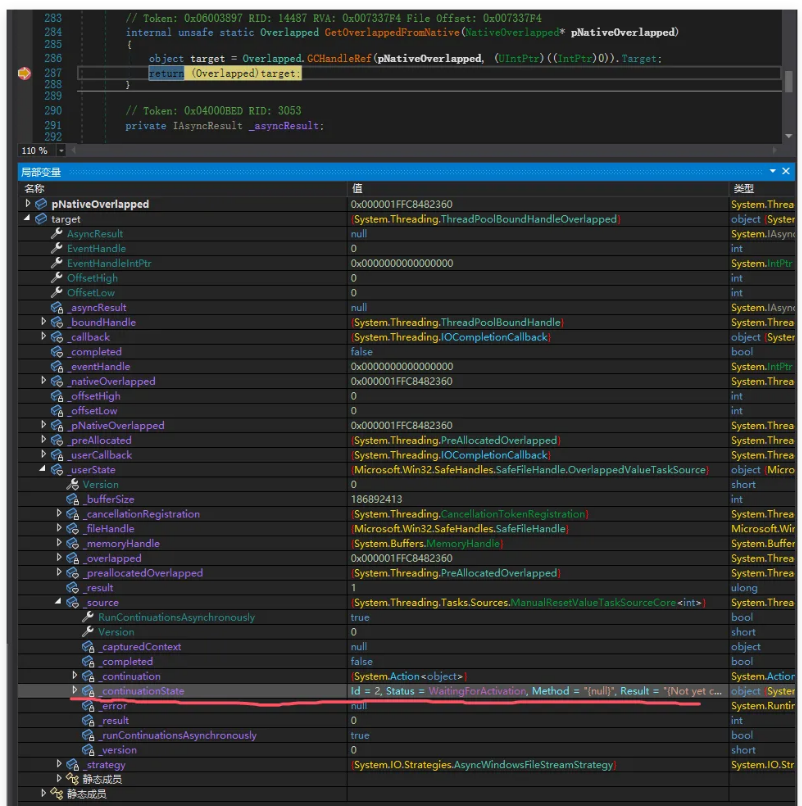Select the _bufferSize value 186892413

(376, 499)
